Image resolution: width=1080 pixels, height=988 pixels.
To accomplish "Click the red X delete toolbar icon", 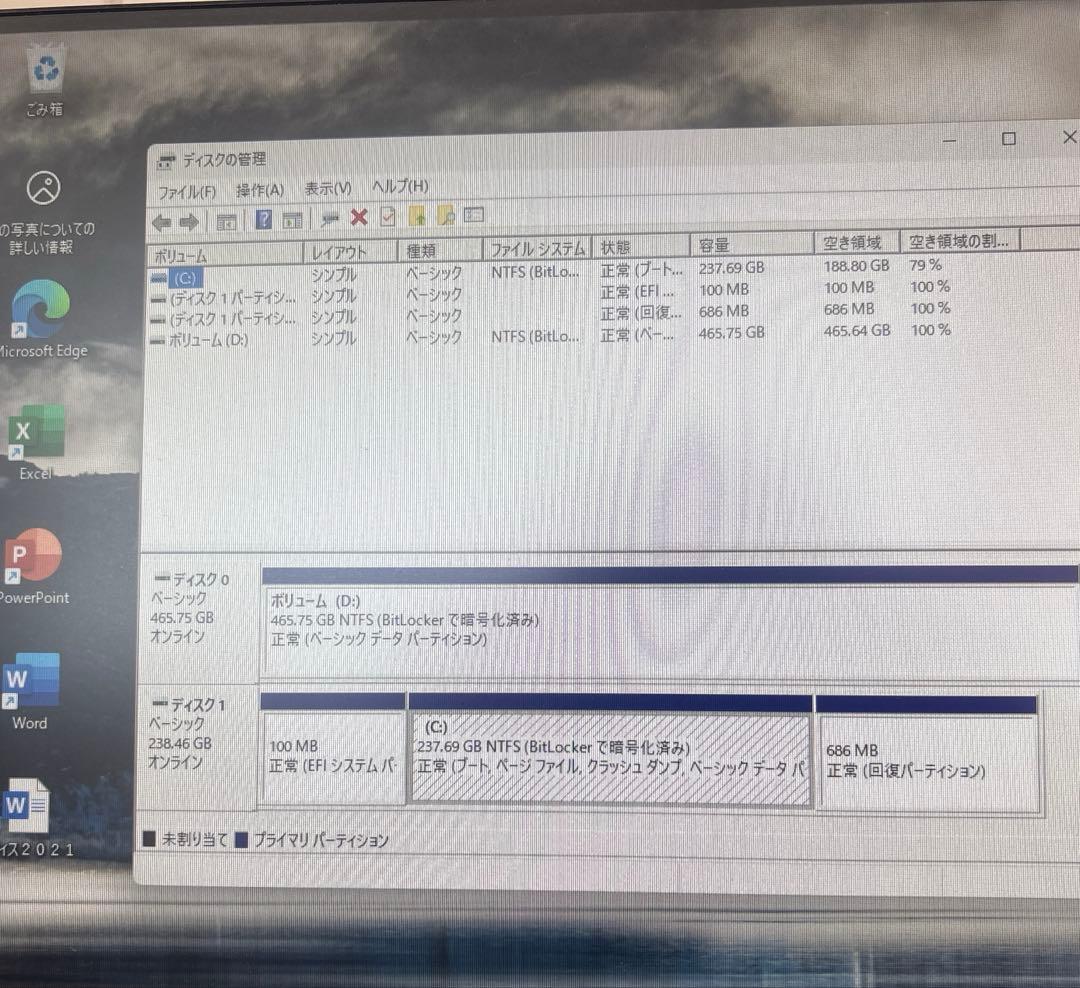I will [357, 218].
